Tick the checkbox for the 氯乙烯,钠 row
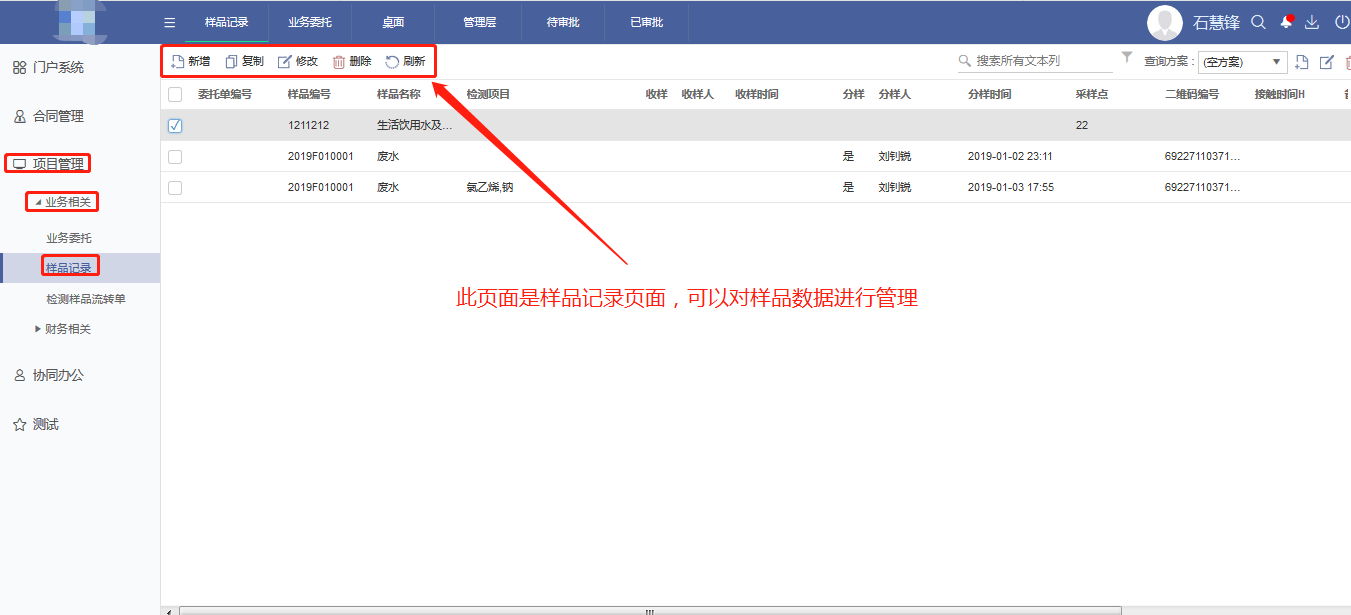Viewport: 1351px width, 615px height. [x=175, y=187]
